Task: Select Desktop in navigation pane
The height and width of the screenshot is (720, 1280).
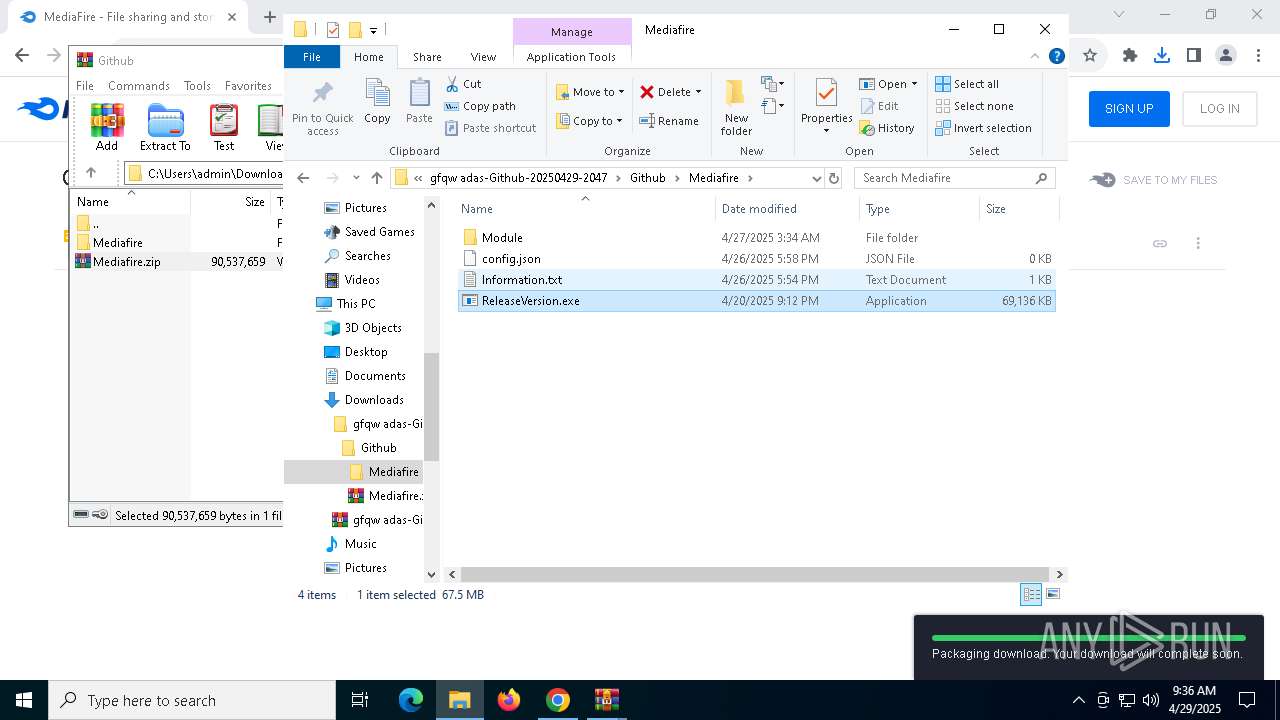Action: coord(366,352)
